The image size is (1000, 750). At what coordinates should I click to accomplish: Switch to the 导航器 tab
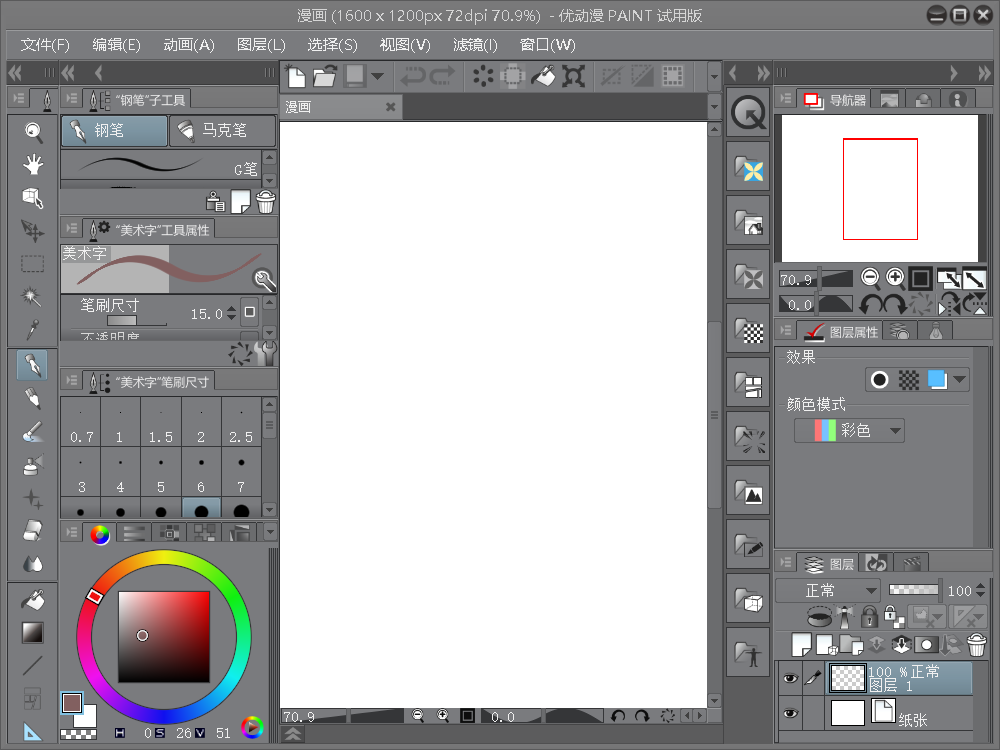pos(836,99)
